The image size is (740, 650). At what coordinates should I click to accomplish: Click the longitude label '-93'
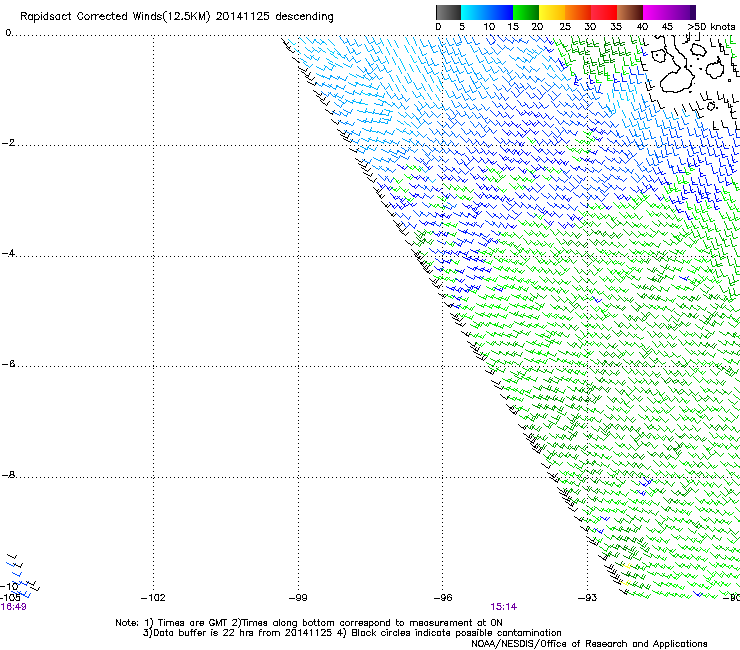(x=588, y=598)
